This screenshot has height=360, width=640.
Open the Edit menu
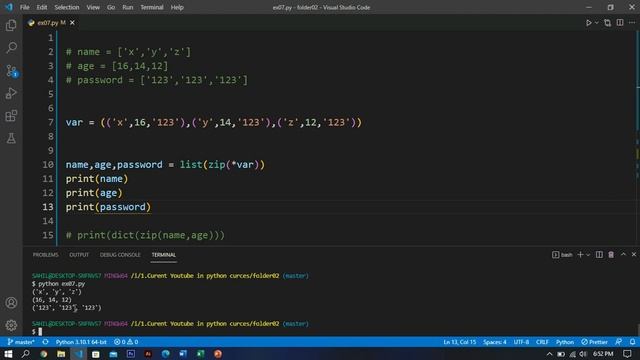(42, 7)
